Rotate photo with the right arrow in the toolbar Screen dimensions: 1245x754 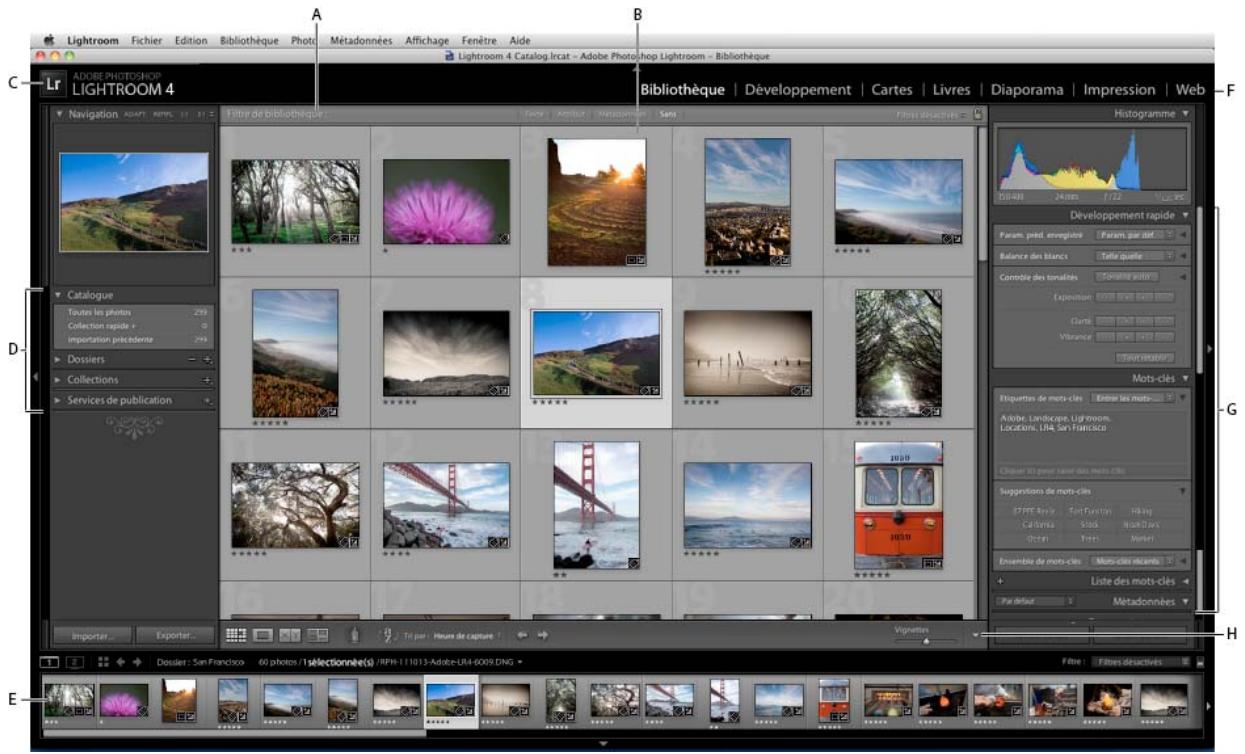[542, 634]
